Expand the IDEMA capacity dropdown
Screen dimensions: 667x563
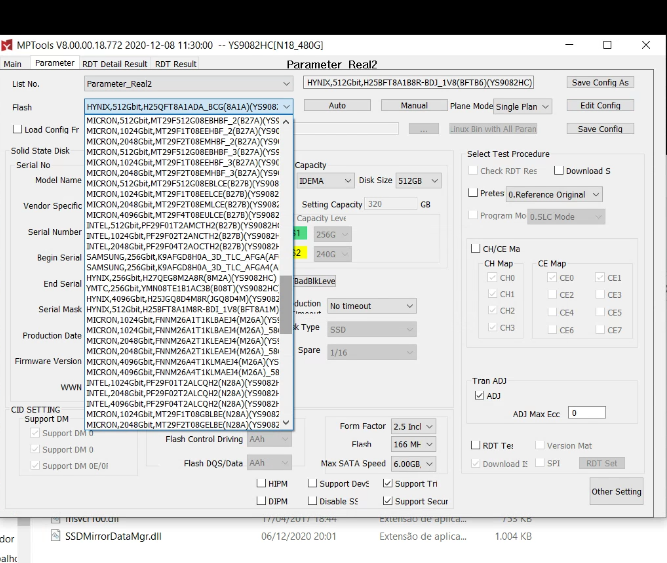click(325, 181)
